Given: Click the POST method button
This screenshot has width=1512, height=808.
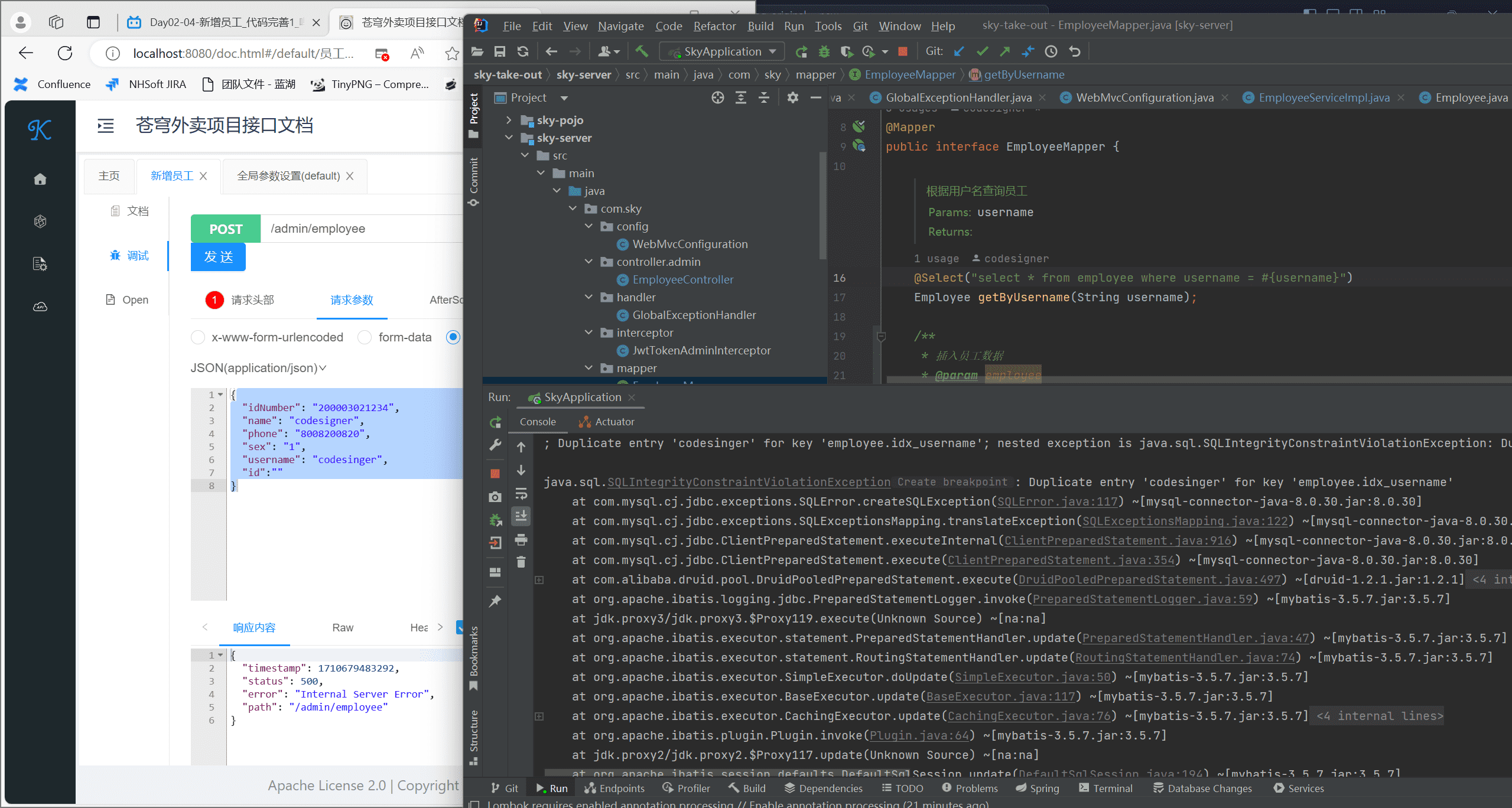Looking at the screenshot, I should tap(226, 229).
